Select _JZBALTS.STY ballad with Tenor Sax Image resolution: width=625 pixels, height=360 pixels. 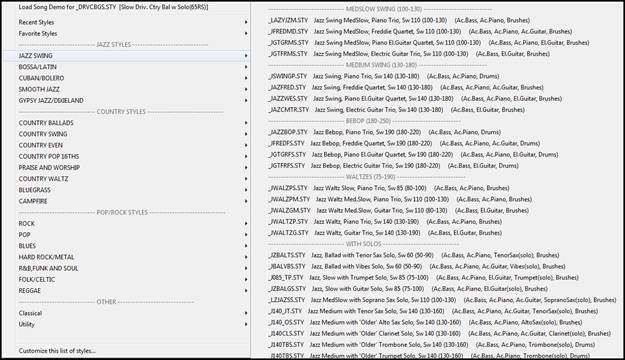[x=414, y=255]
